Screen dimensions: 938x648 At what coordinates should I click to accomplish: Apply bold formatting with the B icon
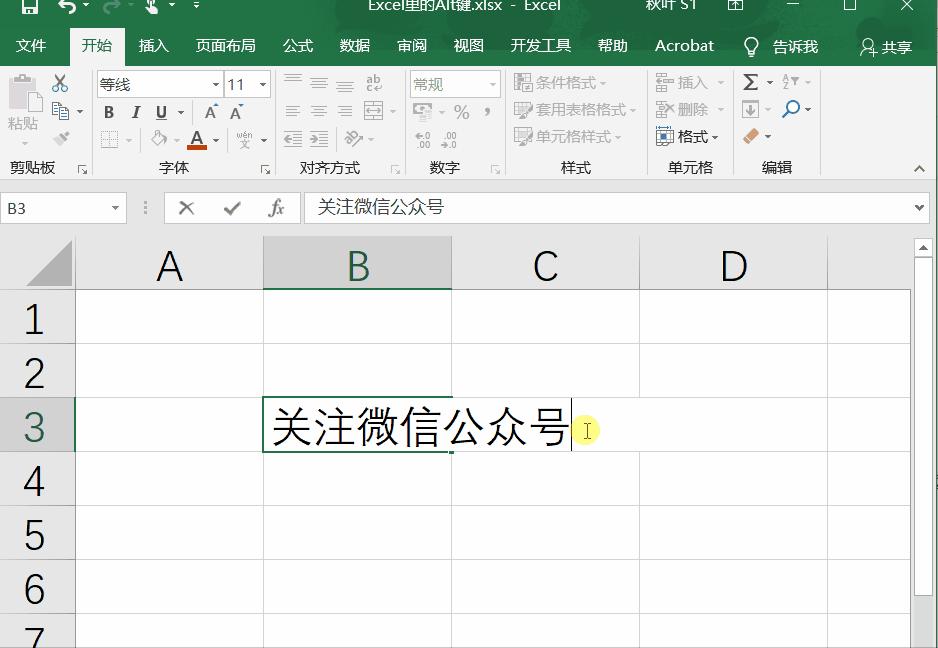click(108, 112)
